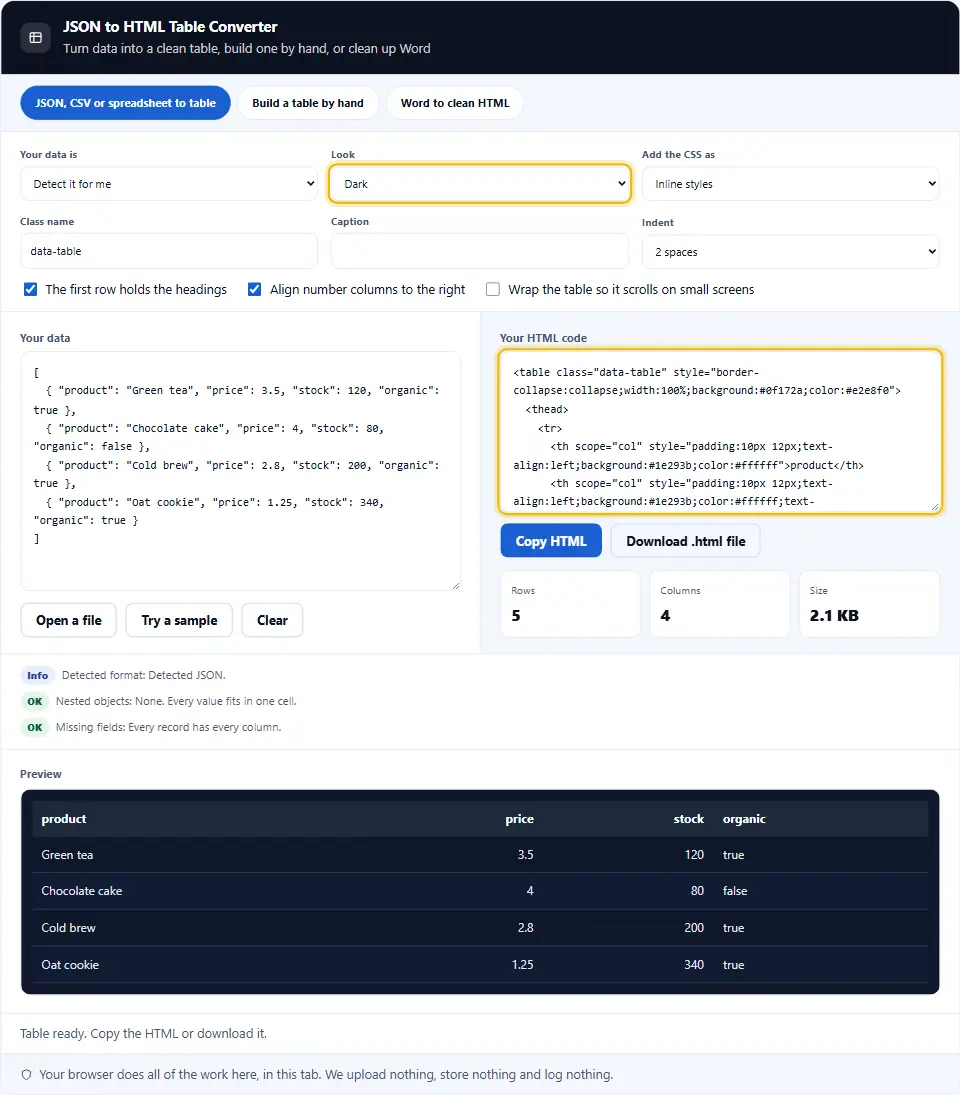Click the Info badge for detected format
The width and height of the screenshot is (960, 1095).
tap(38, 675)
